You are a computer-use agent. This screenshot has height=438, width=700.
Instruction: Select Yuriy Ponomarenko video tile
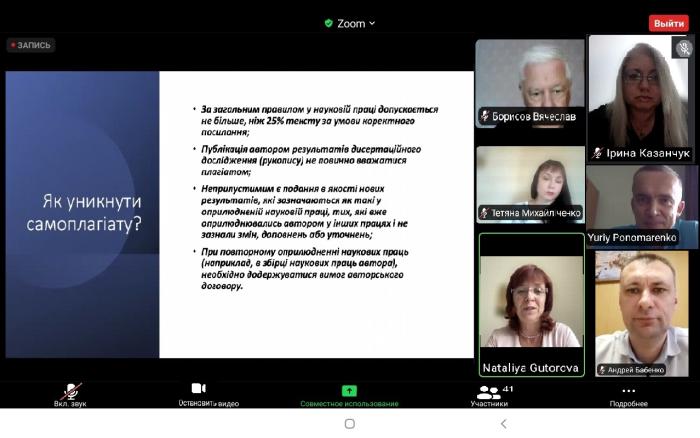pos(641,207)
